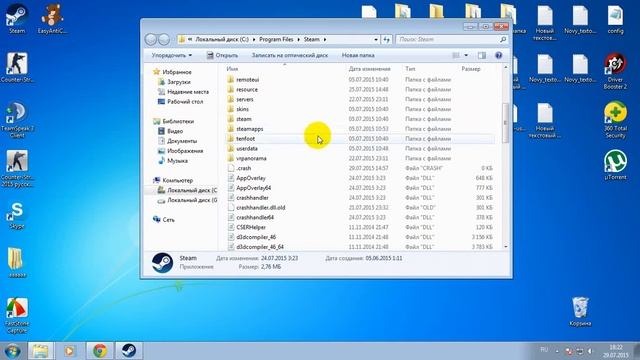The width and height of the screenshot is (640, 360).
Task: Click the Program Files breadcrumb segment
Action: [276, 40]
